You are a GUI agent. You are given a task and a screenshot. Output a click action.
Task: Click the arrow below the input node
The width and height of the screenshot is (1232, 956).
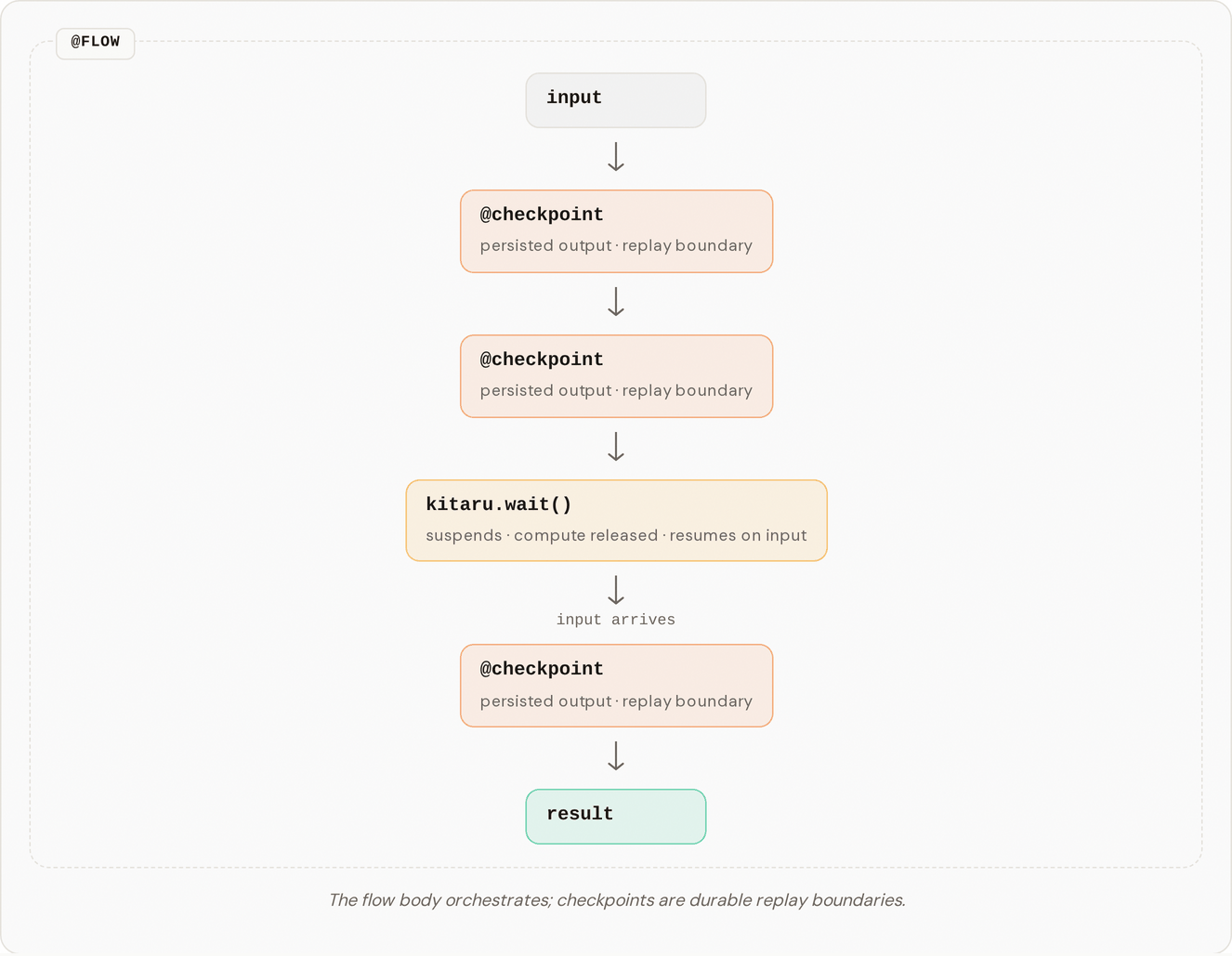click(616, 157)
